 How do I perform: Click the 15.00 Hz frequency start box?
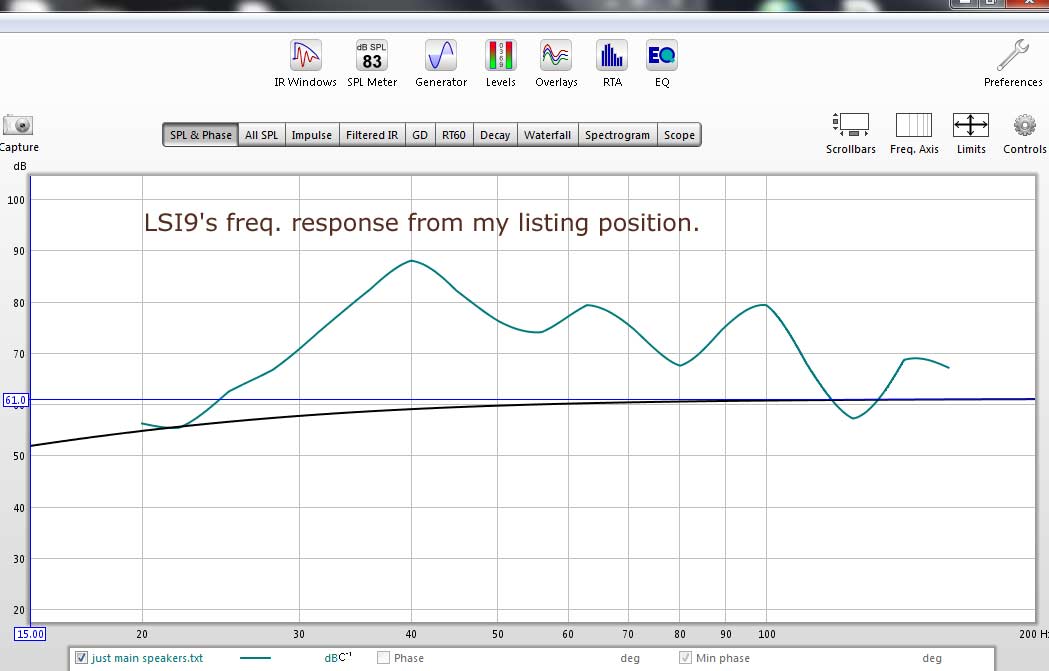point(30,634)
